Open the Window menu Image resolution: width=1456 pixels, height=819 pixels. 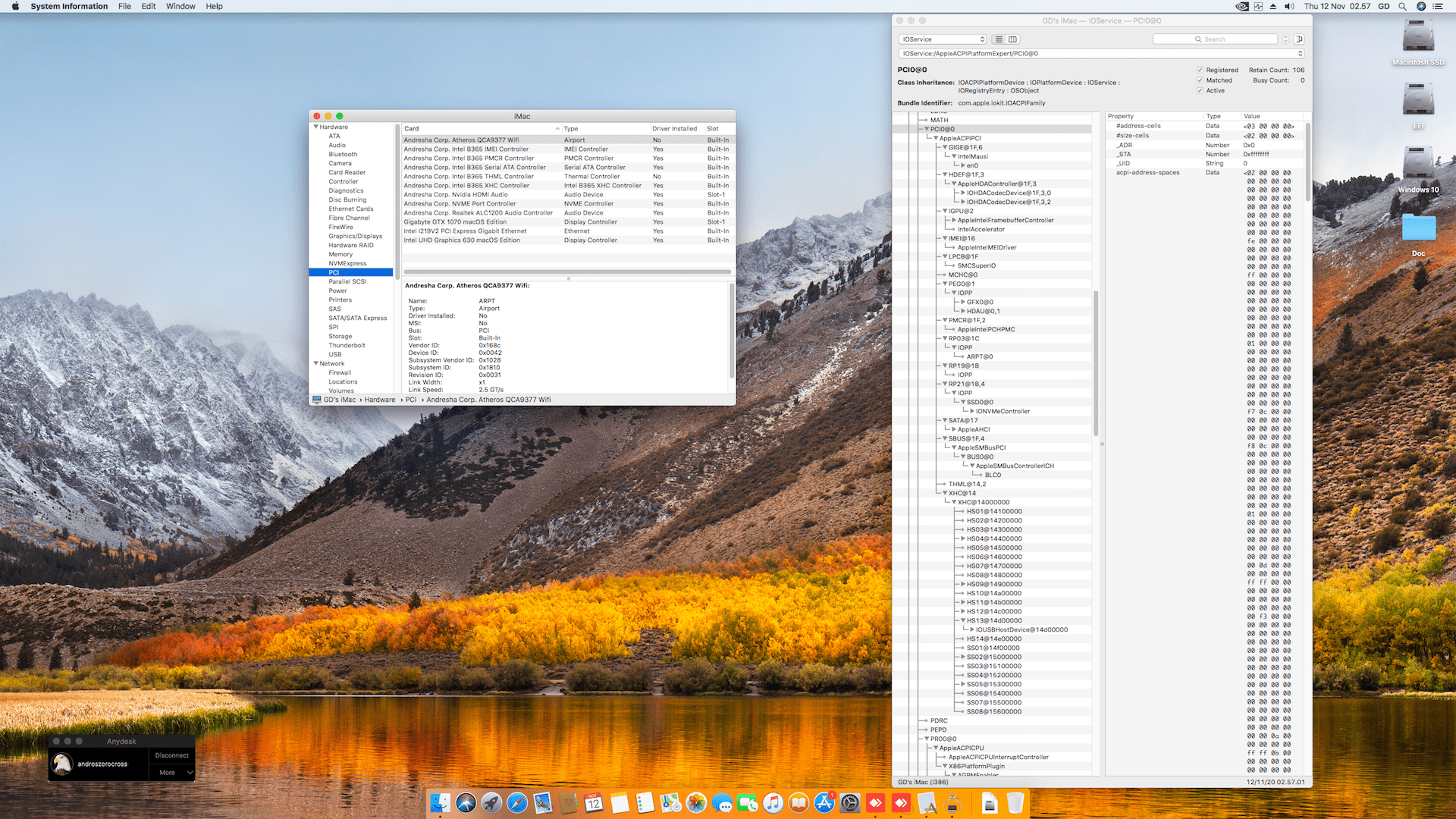pos(180,6)
